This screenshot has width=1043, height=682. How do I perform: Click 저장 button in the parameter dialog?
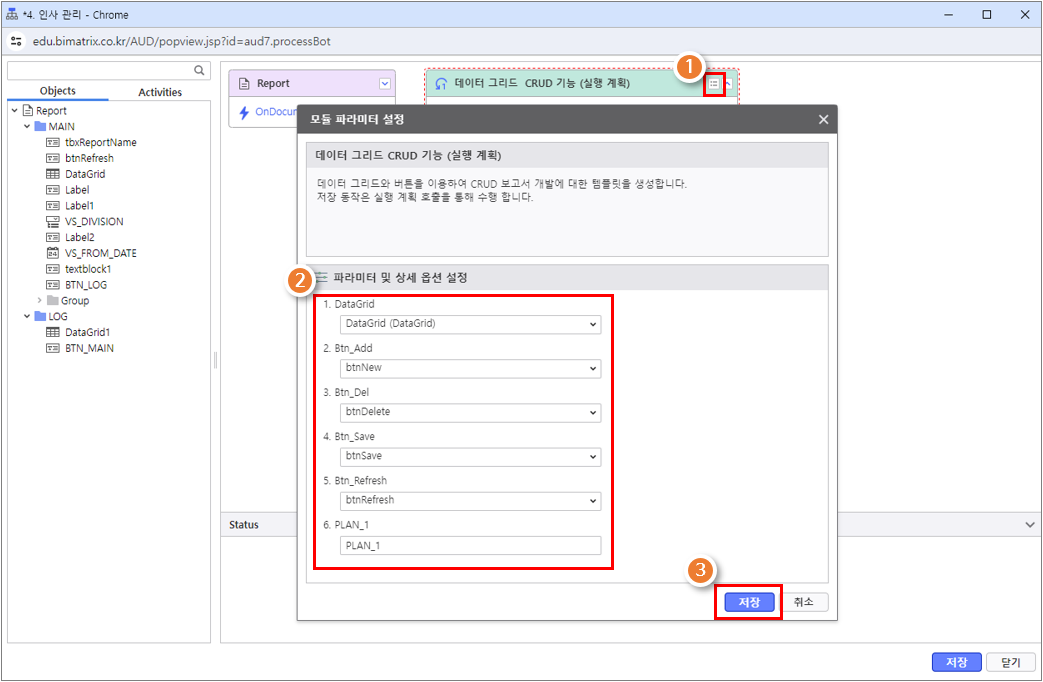tap(749, 602)
